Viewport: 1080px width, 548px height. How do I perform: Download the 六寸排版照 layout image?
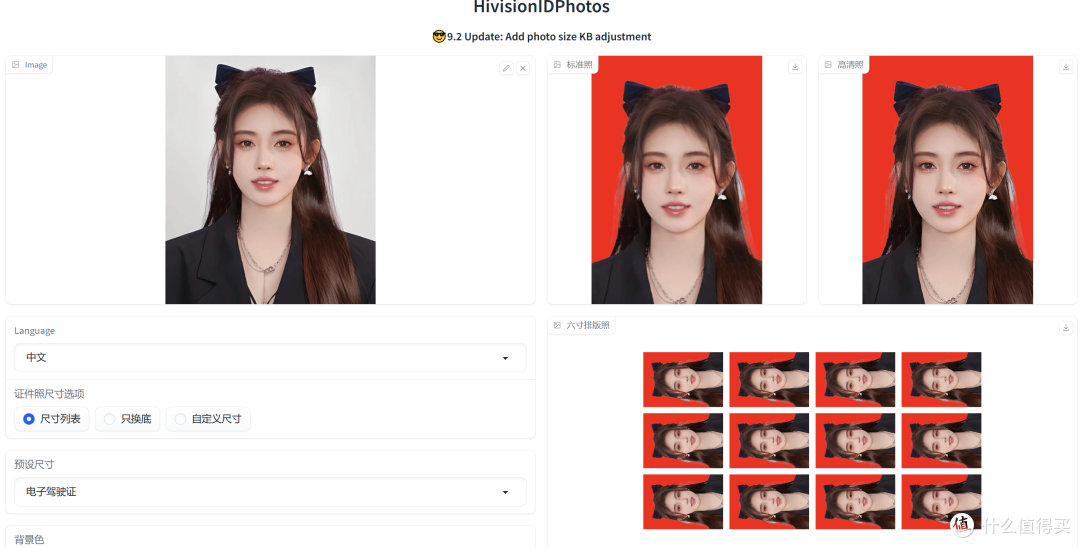pyautogui.click(x=1066, y=328)
